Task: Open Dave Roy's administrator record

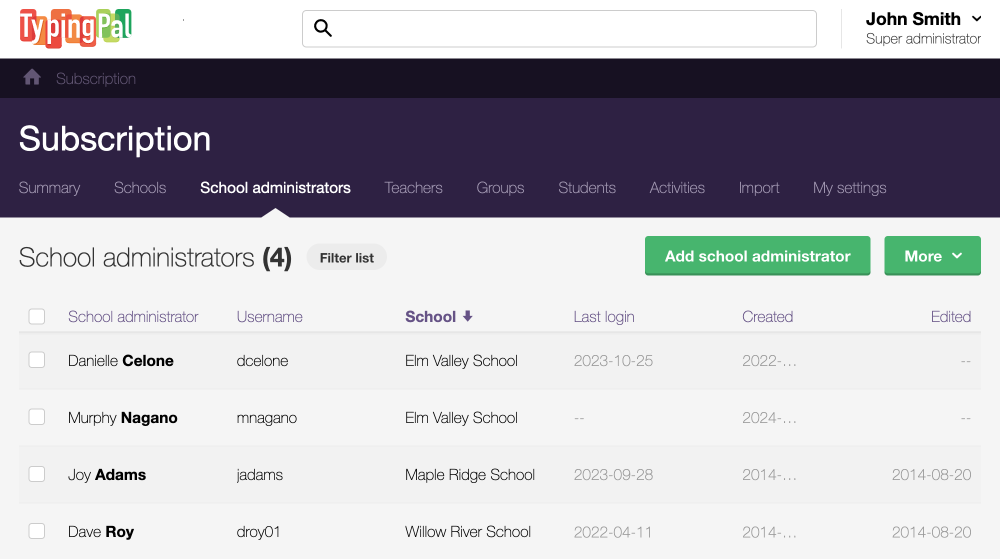Action: tap(101, 532)
